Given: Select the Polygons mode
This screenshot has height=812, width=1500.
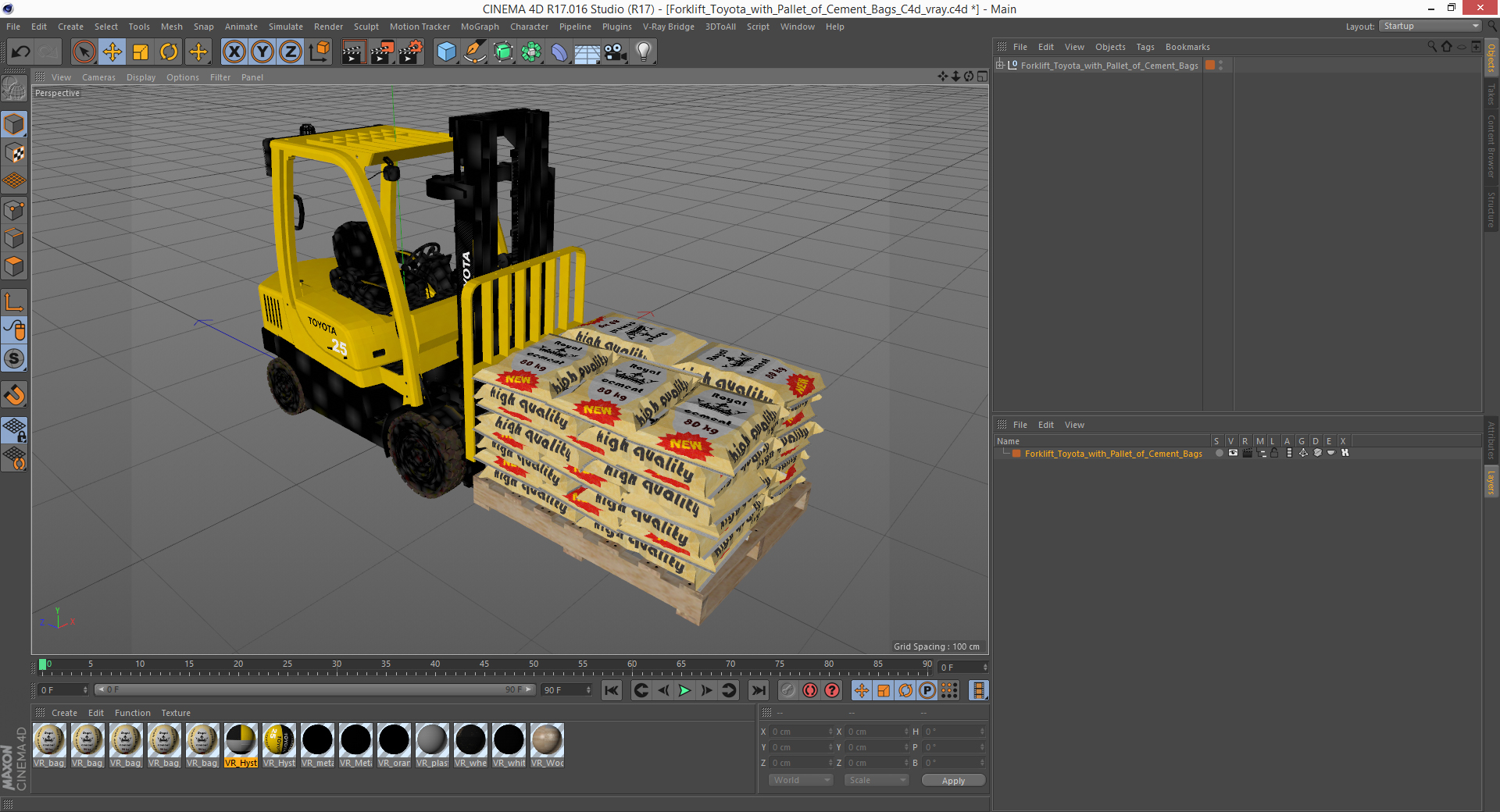Looking at the screenshot, I should (x=14, y=266).
